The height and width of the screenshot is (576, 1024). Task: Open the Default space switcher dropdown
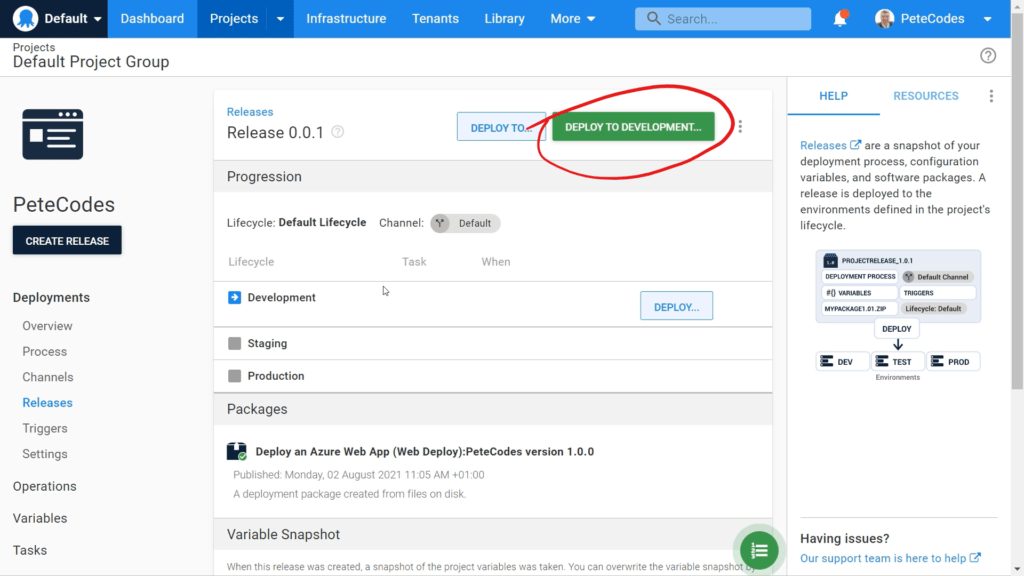click(72, 18)
